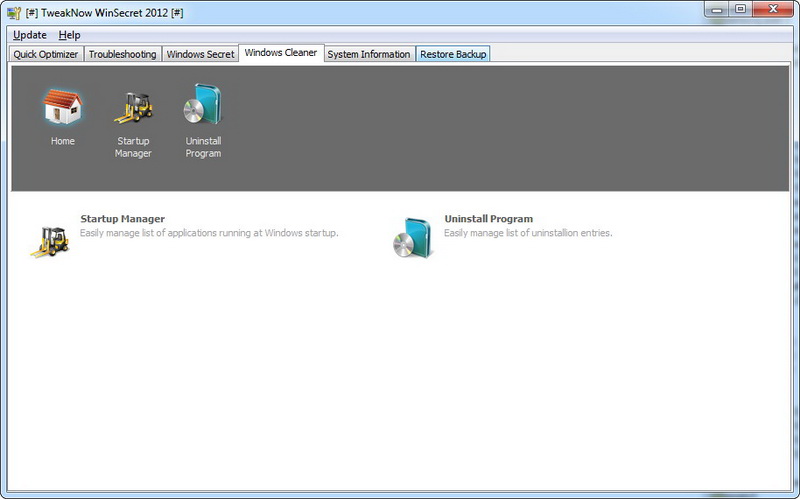Close the TweakNow WinSecret window
This screenshot has width=800, height=499.
coord(773,9)
